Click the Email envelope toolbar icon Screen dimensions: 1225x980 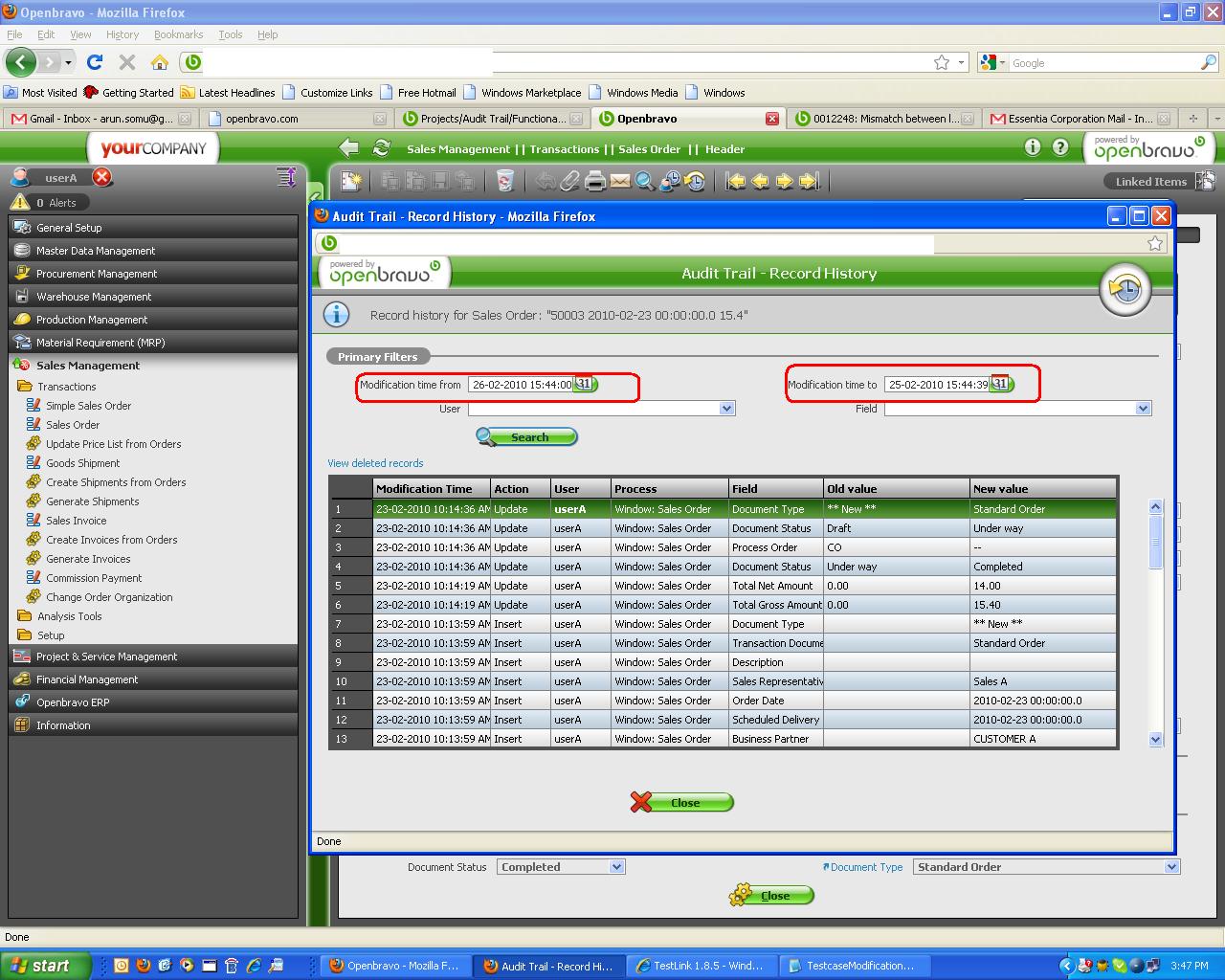[620, 181]
